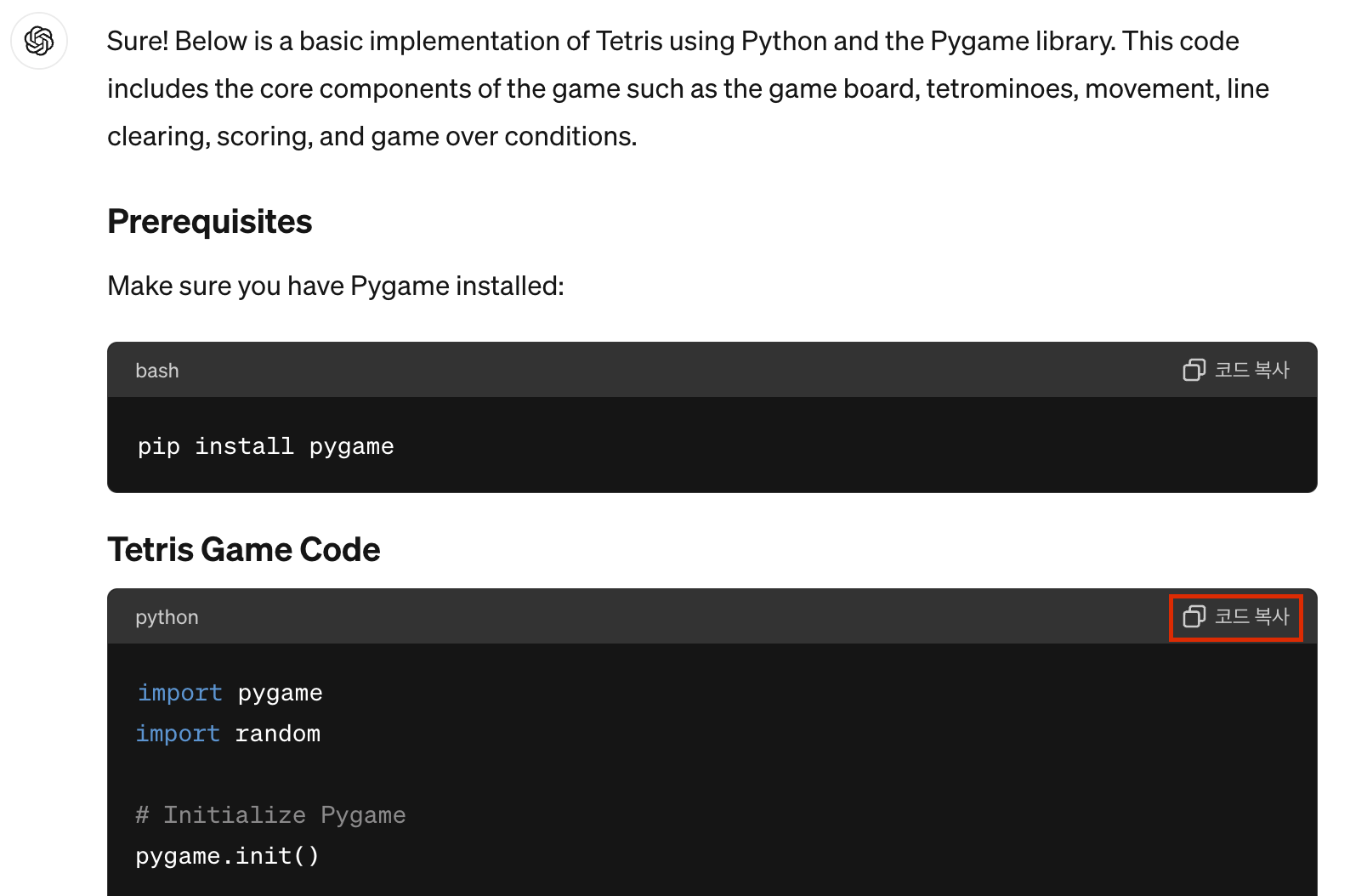
Task: Click the ChatGPT logo avatar
Action: [39, 41]
